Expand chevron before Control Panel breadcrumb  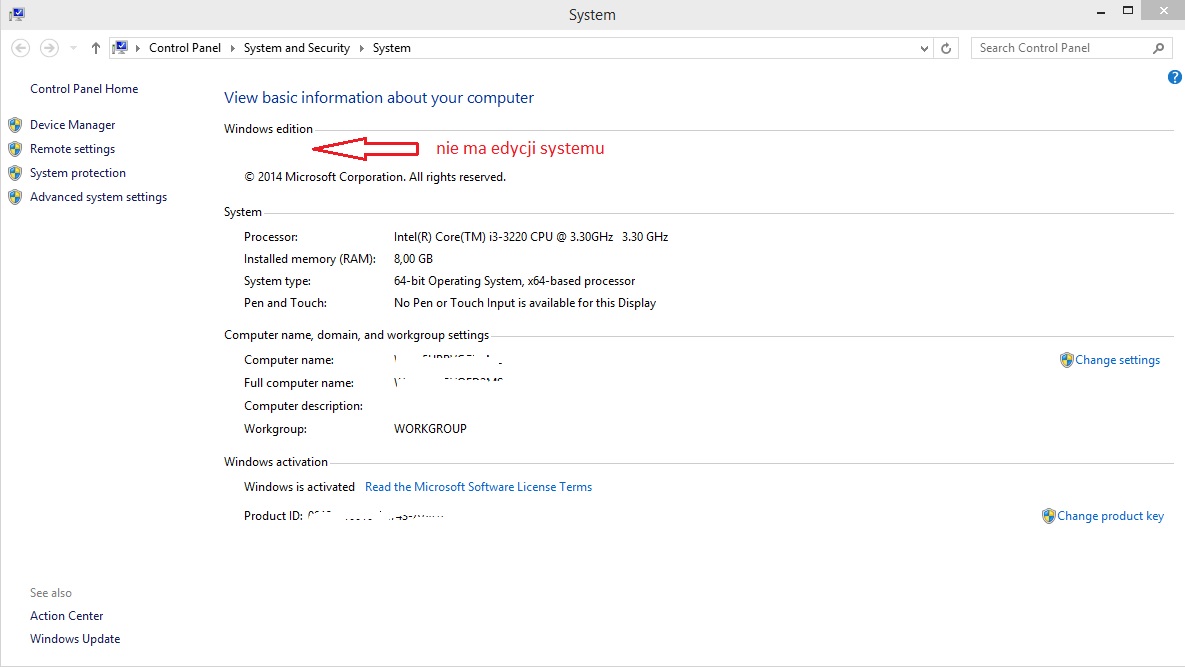point(138,48)
